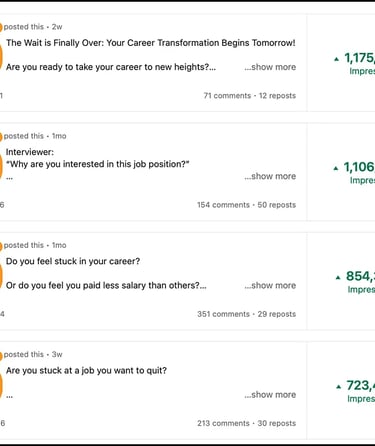Open the 29 reposts link
Screen dimensions: 375x446
277,314
